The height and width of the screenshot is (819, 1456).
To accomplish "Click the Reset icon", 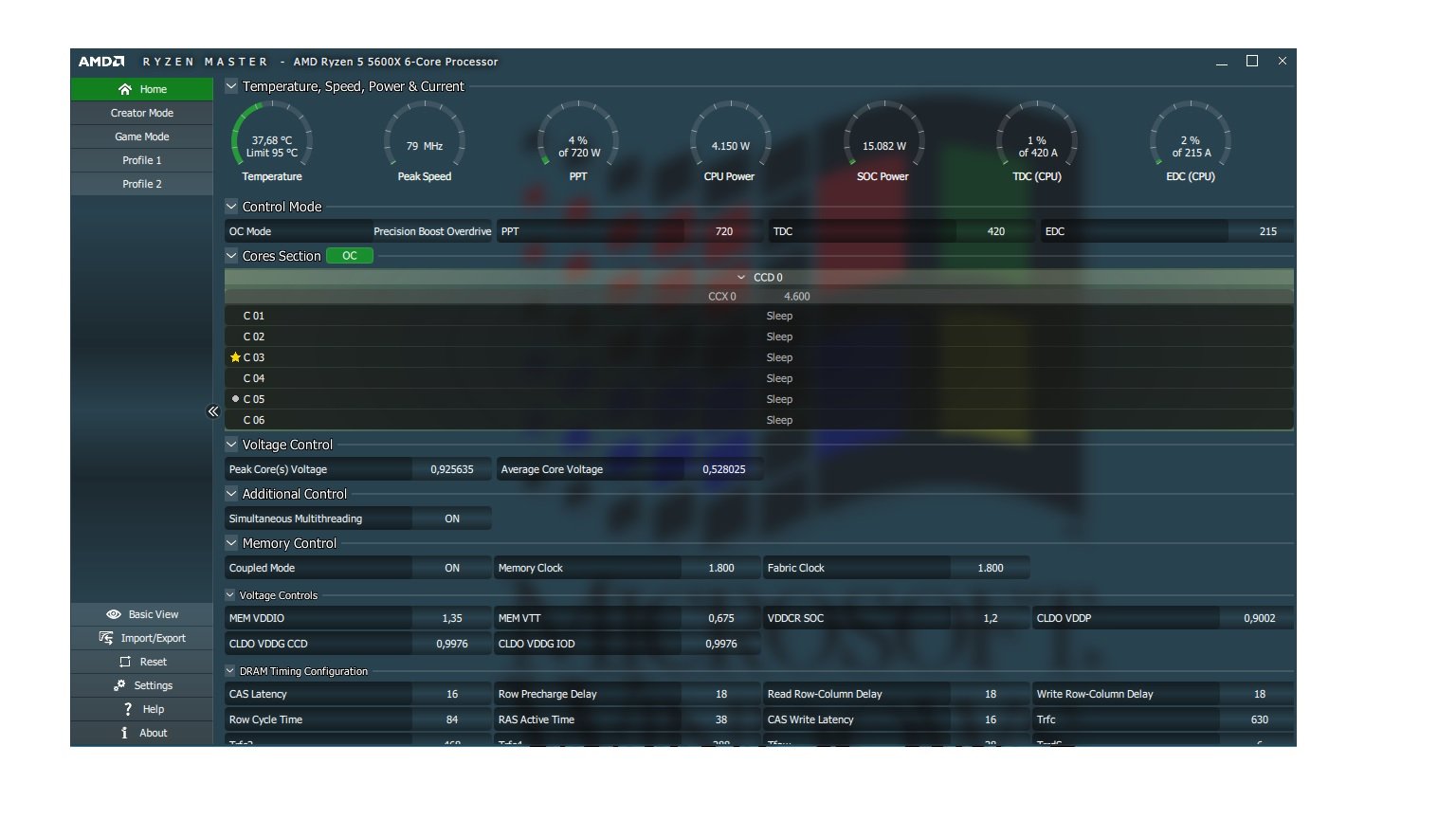I will click(125, 662).
